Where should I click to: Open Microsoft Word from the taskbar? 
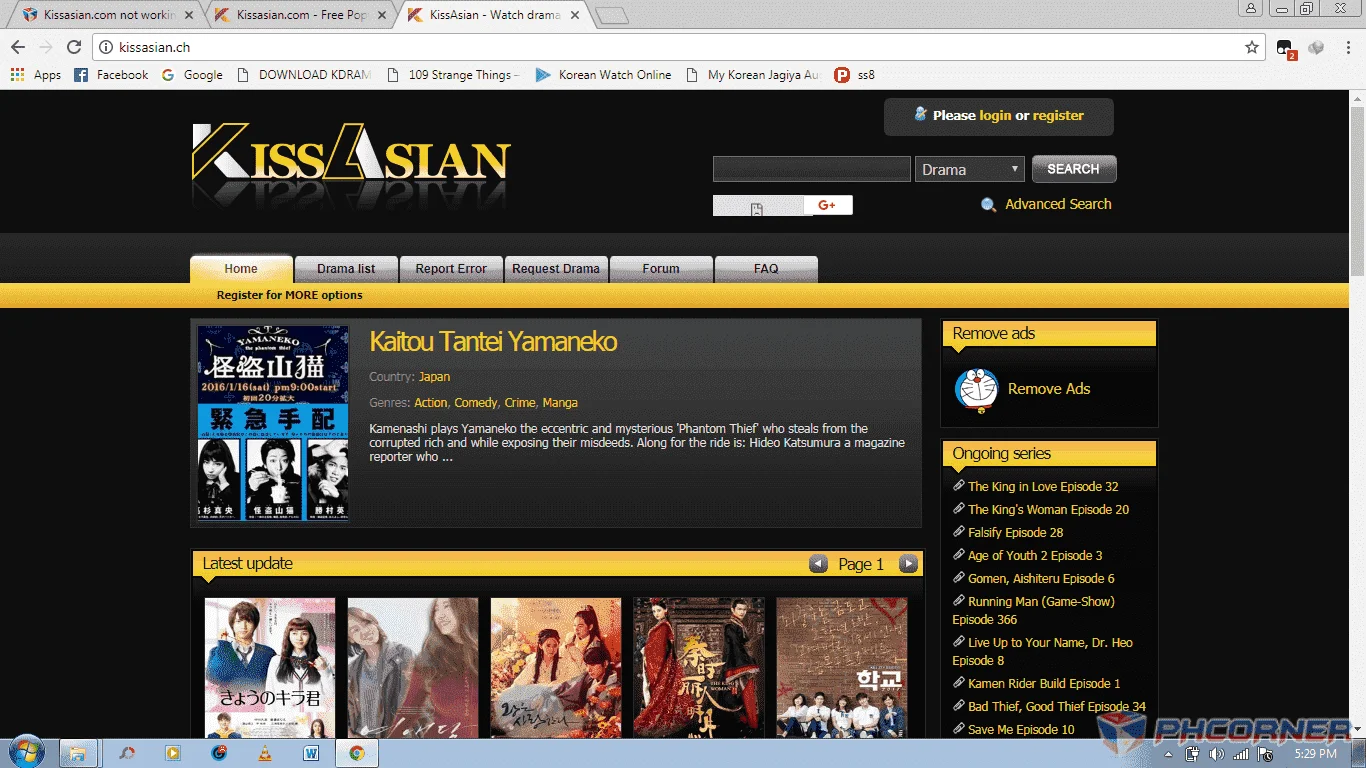pyautogui.click(x=311, y=753)
